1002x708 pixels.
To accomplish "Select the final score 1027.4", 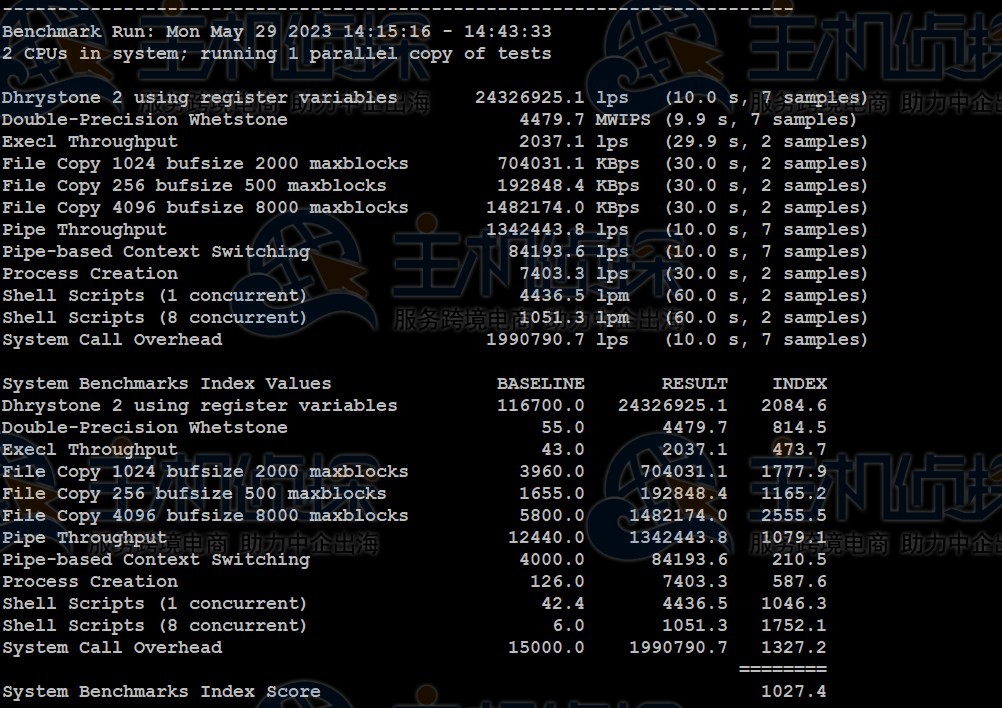I will pos(793,692).
